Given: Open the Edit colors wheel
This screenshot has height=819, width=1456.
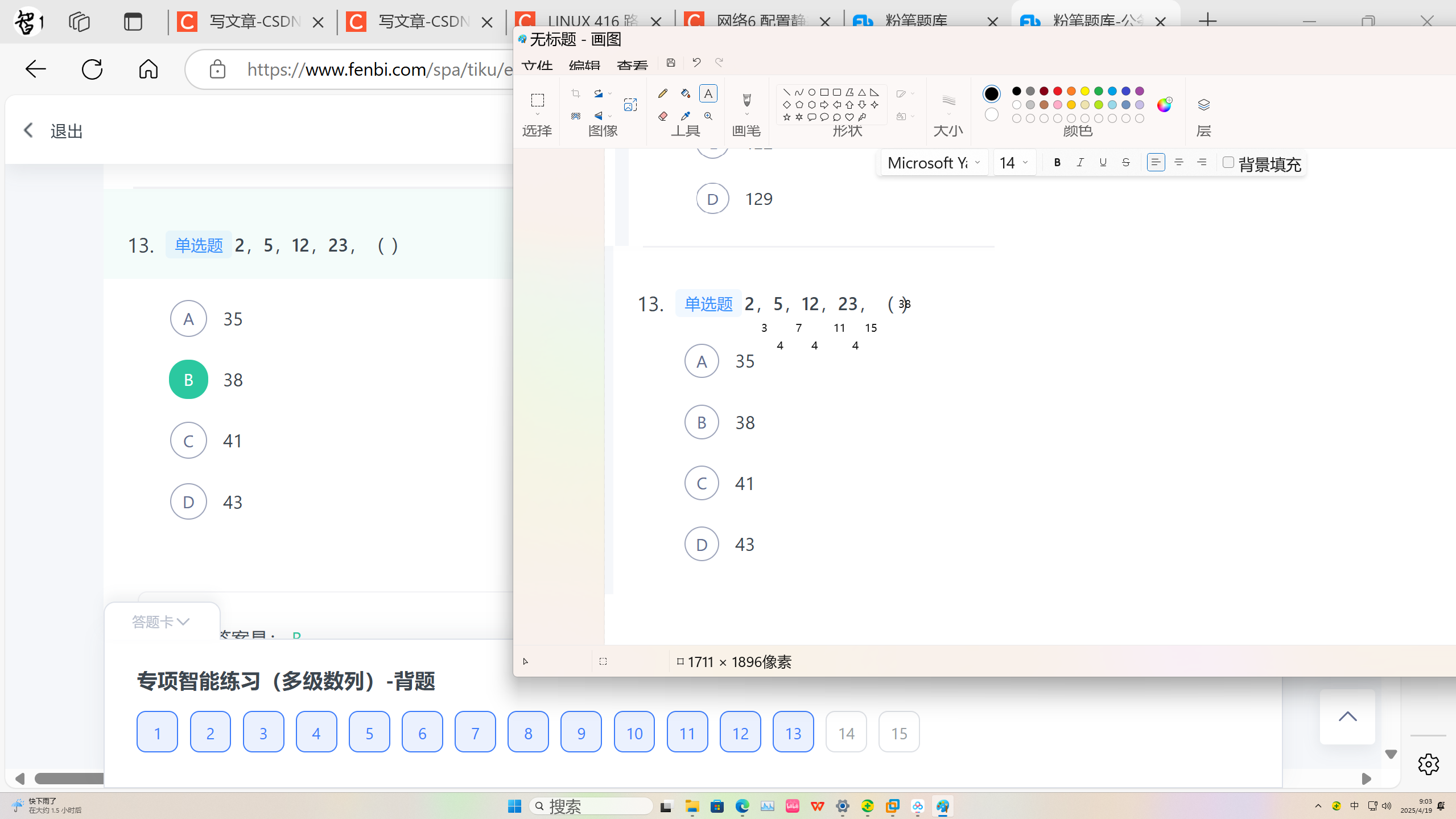Looking at the screenshot, I should click(x=1164, y=105).
